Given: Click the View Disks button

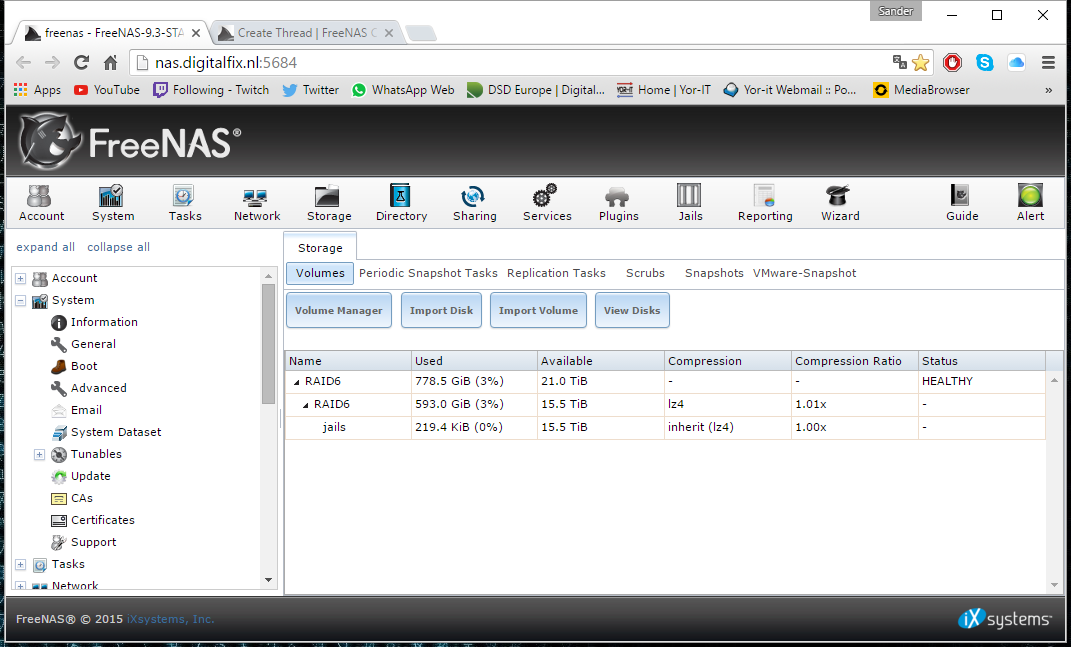Looking at the screenshot, I should click(x=632, y=310).
